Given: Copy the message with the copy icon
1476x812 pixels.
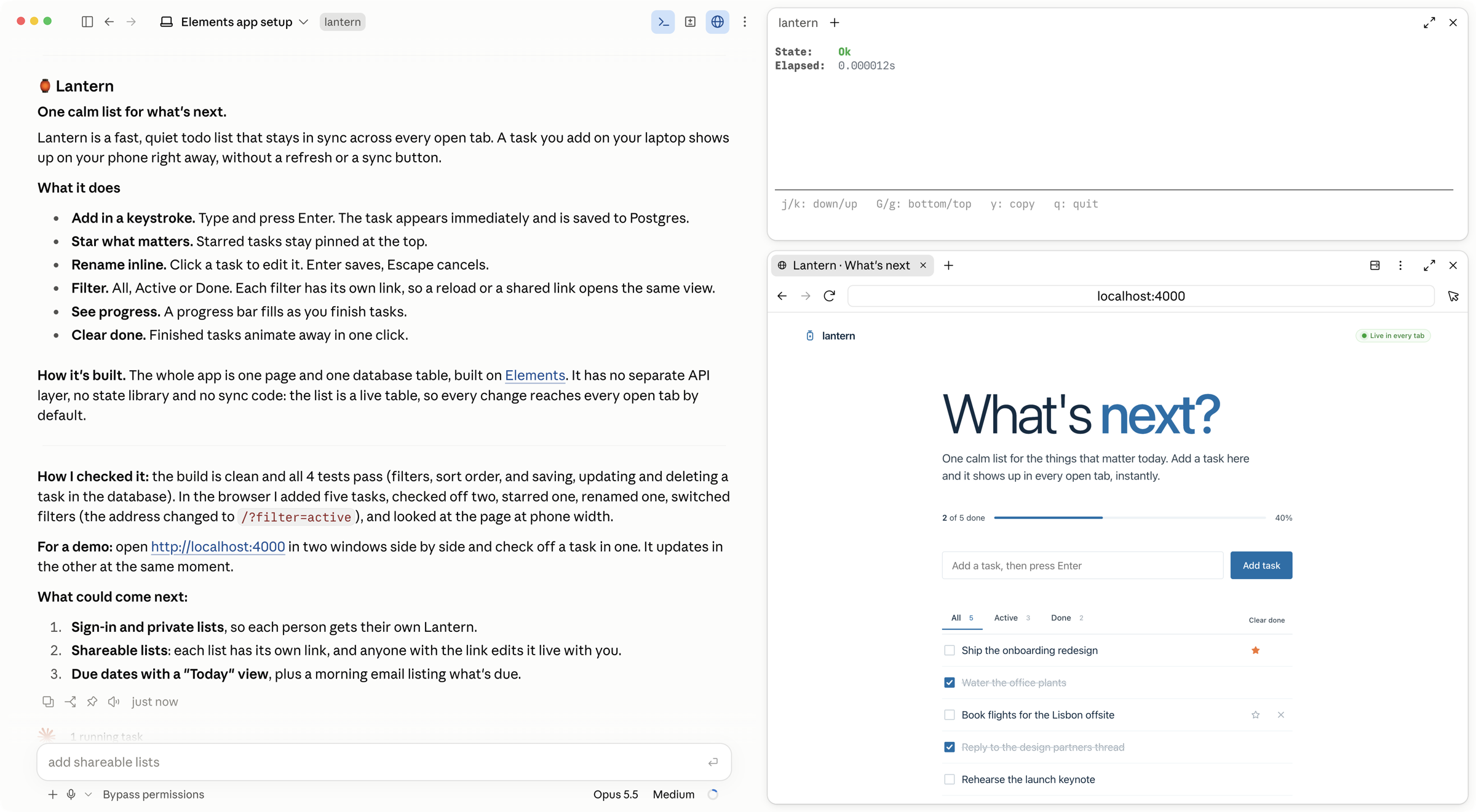Looking at the screenshot, I should click(48, 701).
